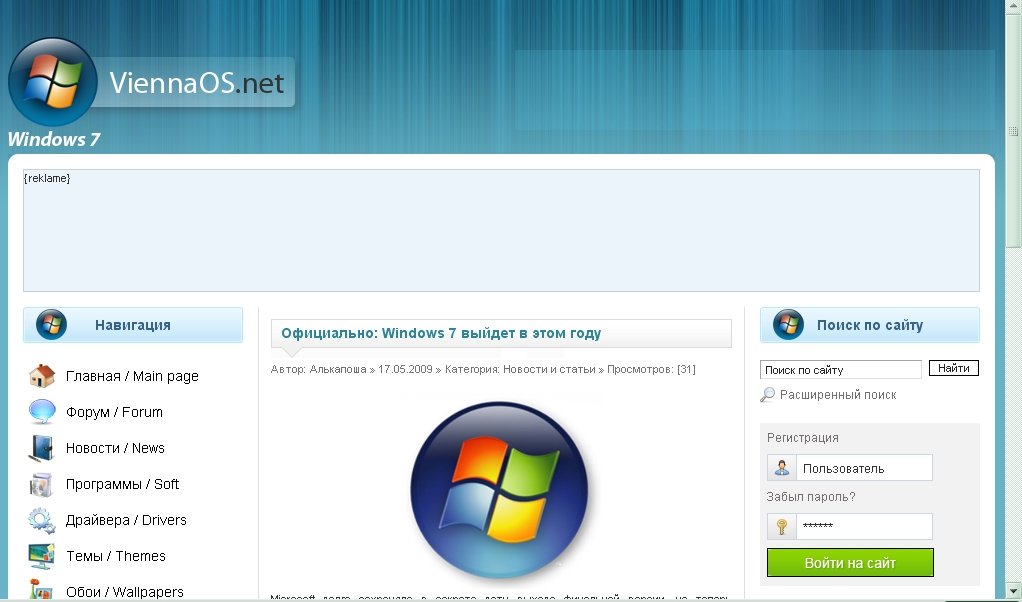Click the software box icon beside Программы
1022x602 pixels.
tap(41, 484)
